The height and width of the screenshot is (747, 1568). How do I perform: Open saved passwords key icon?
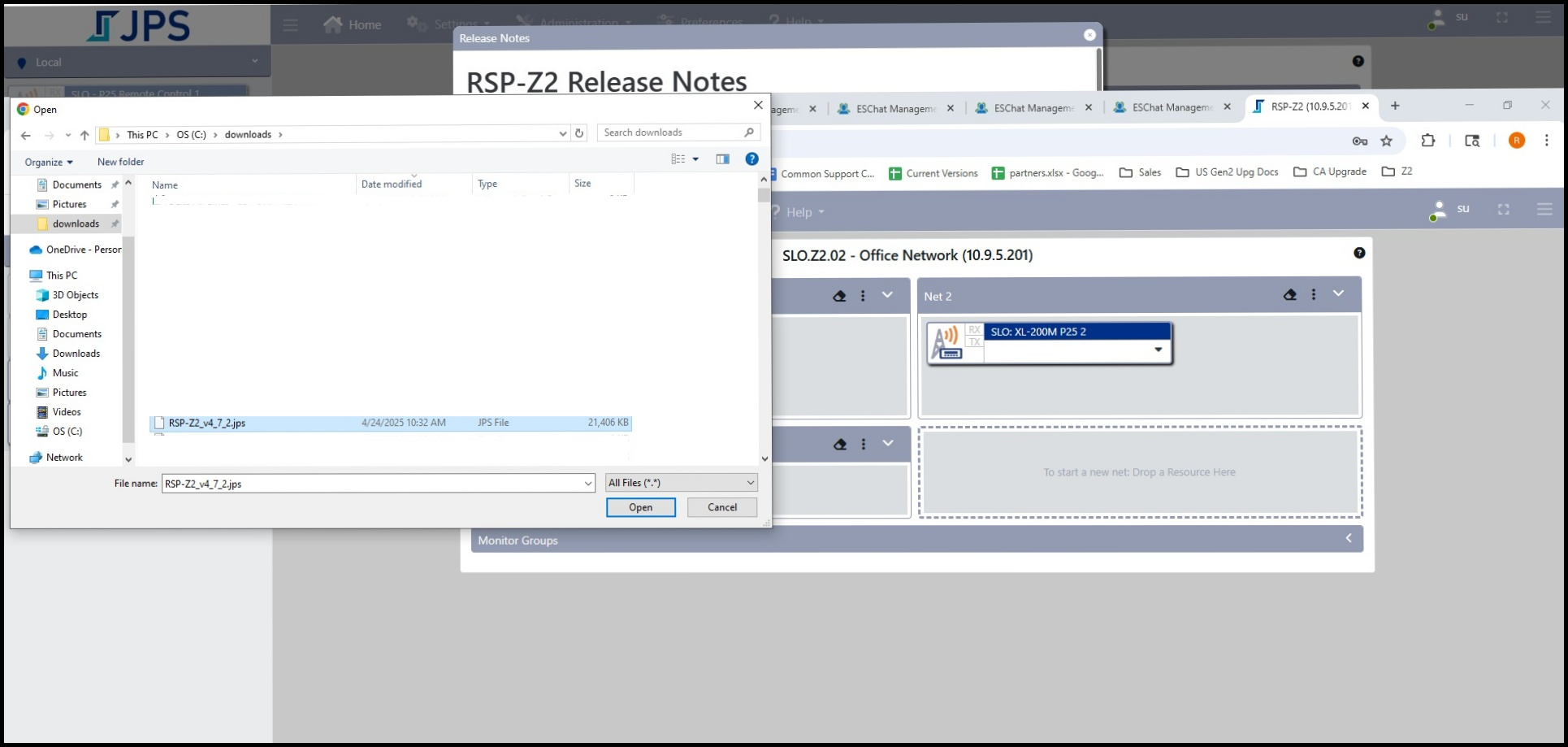[x=1359, y=141]
